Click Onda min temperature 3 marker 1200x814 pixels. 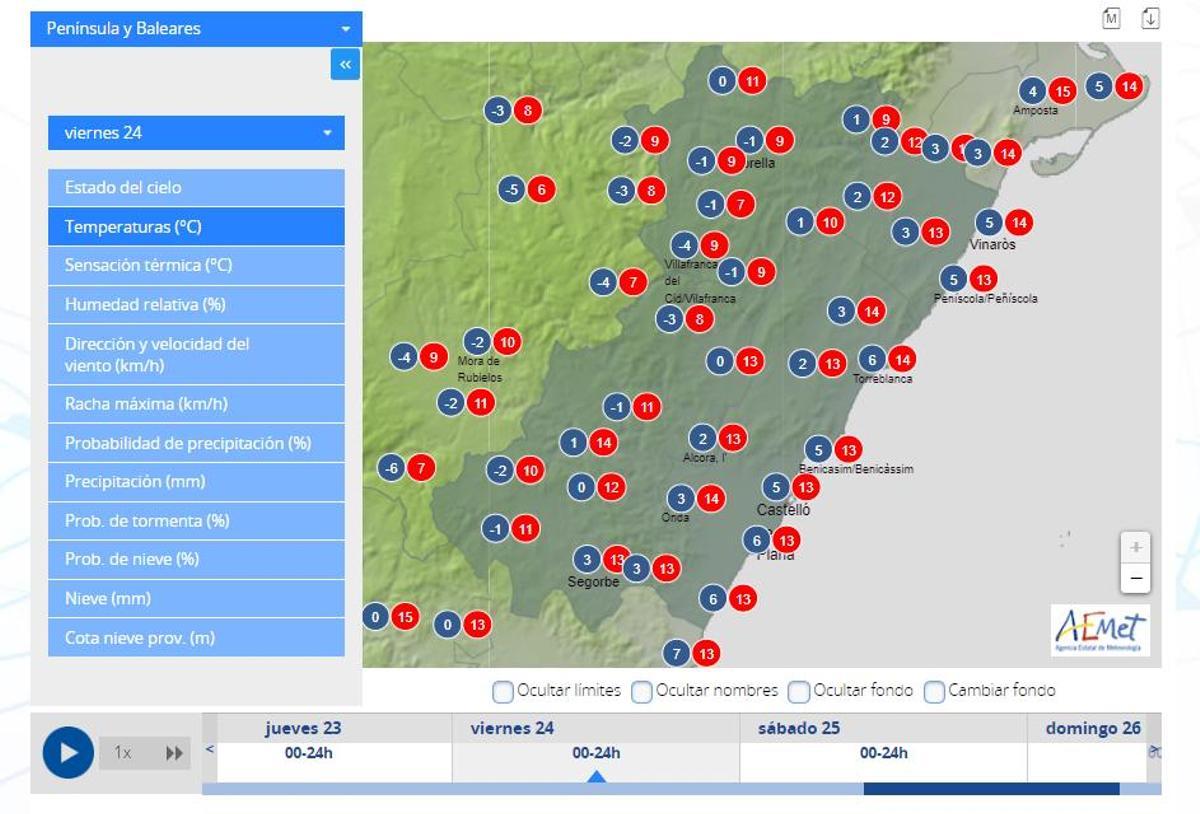click(x=681, y=498)
